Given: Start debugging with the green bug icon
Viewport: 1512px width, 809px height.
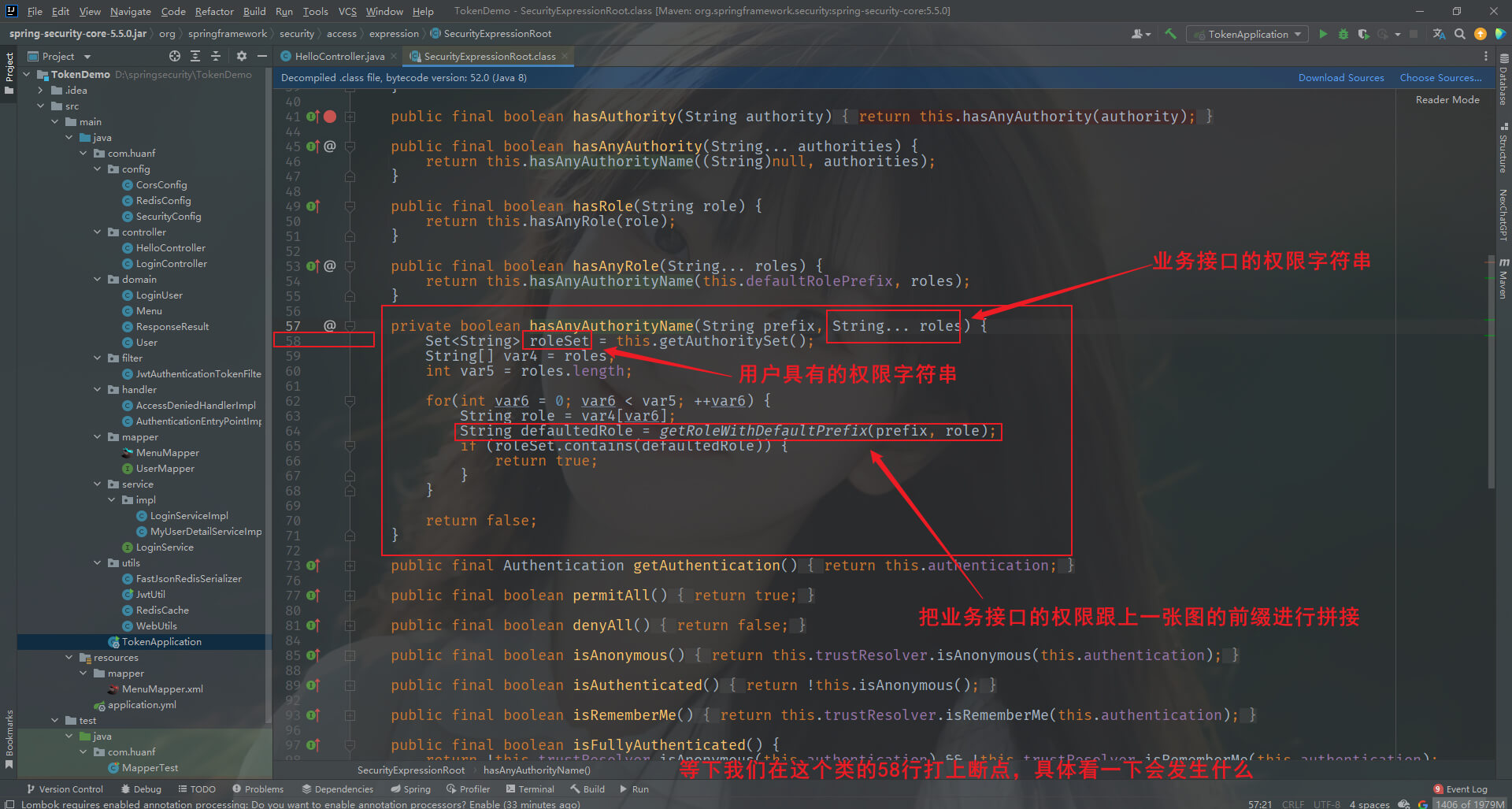Looking at the screenshot, I should click(1343, 34).
